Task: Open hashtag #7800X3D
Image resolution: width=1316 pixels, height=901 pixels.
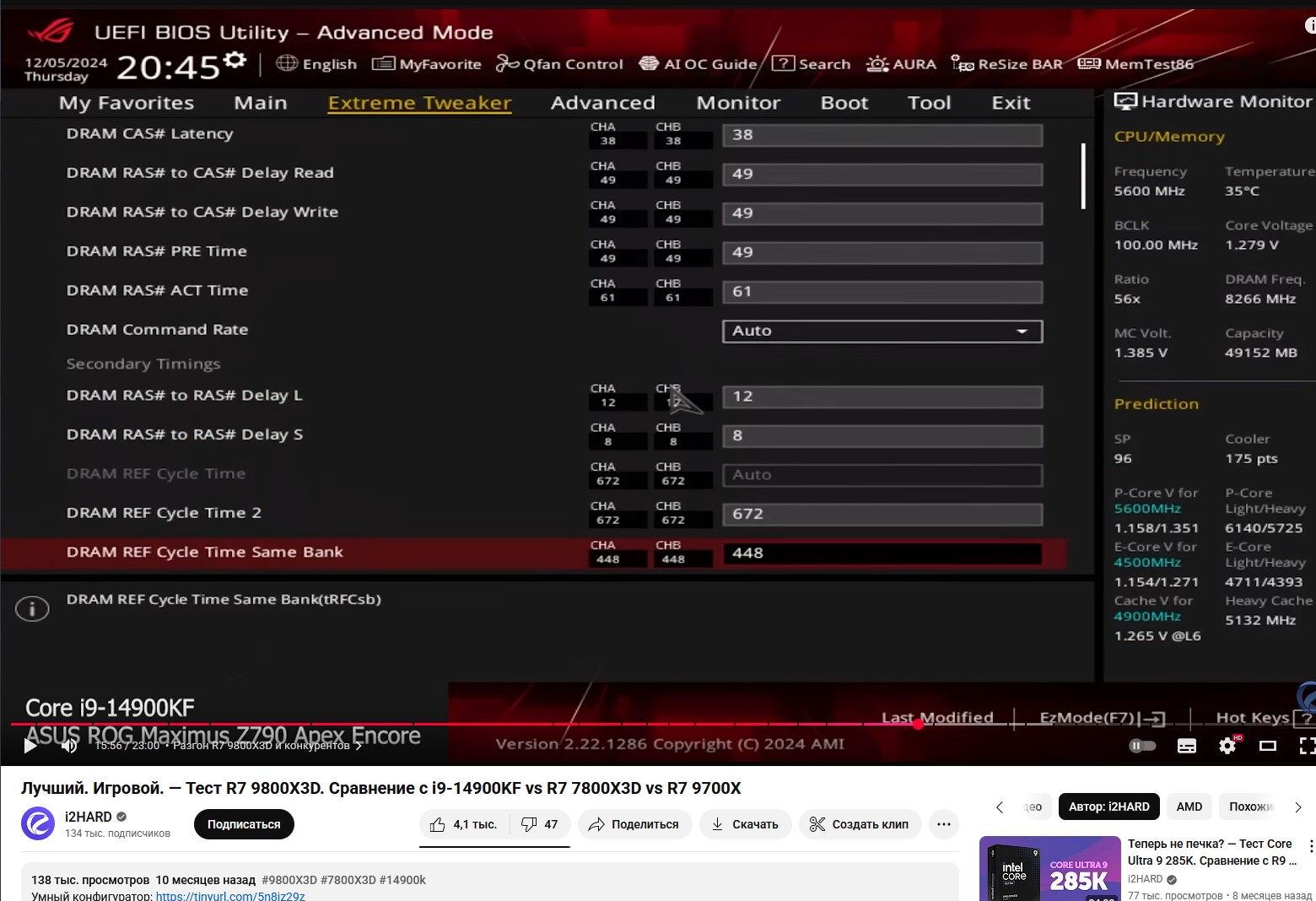Action: [x=348, y=880]
